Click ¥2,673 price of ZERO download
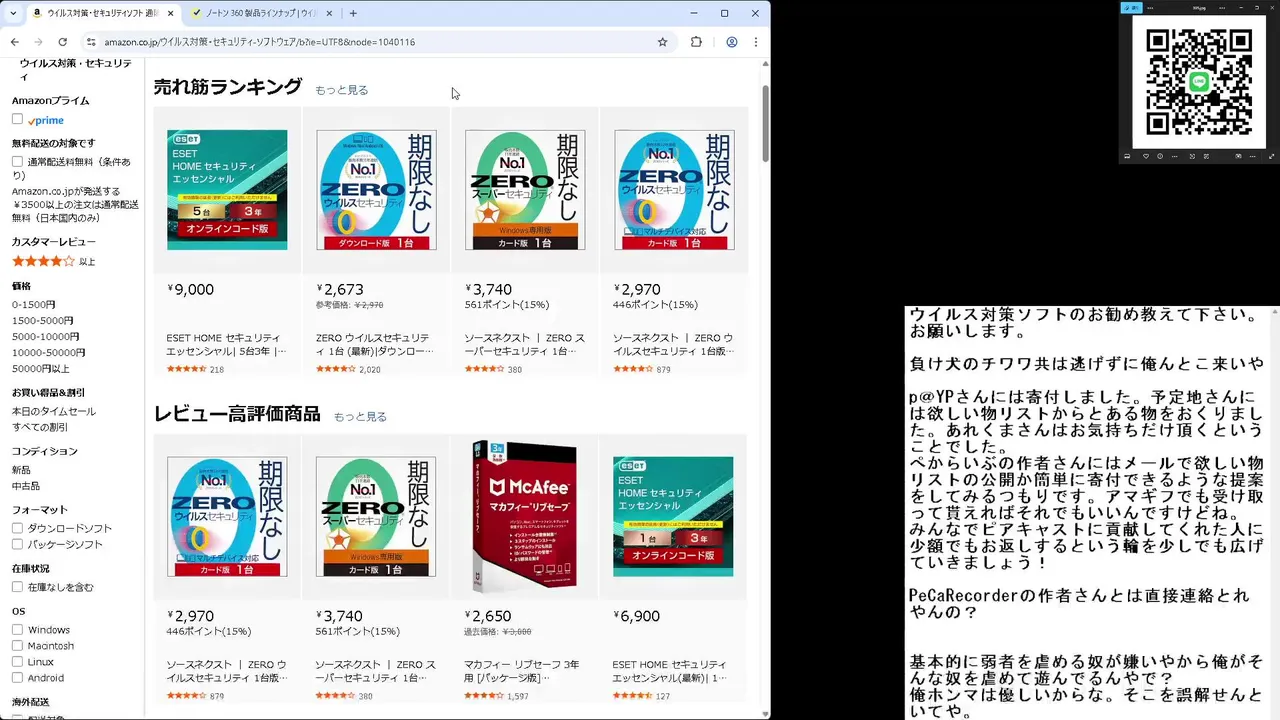The height and width of the screenshot is (720, 1280). click(x=339, y=290)
